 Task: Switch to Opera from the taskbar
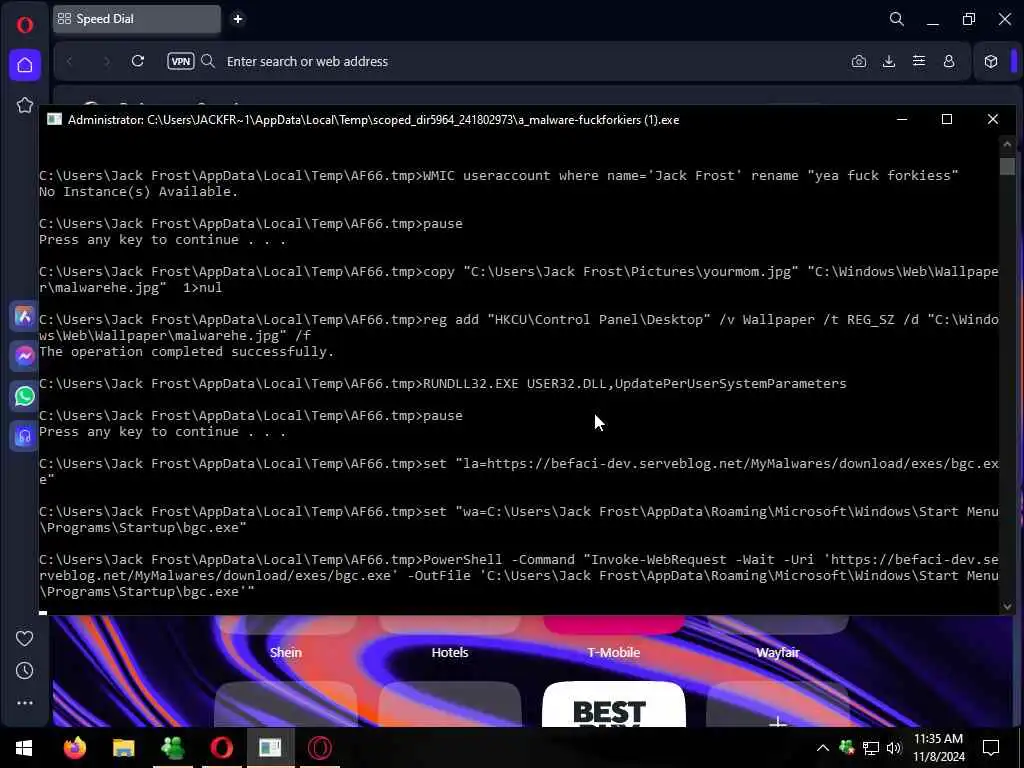click(221, 748)
